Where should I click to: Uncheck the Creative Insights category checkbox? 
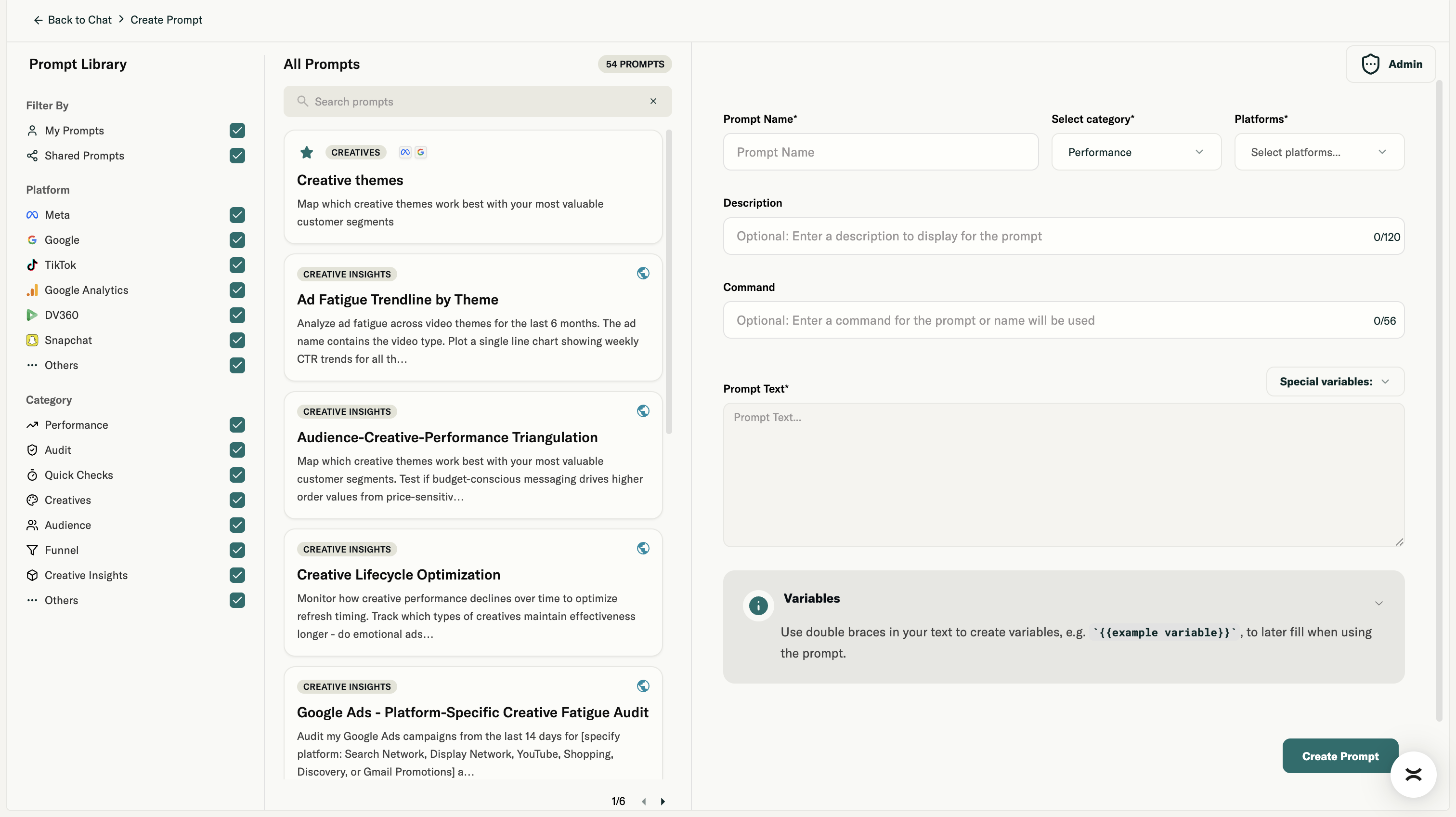[237, 575]
